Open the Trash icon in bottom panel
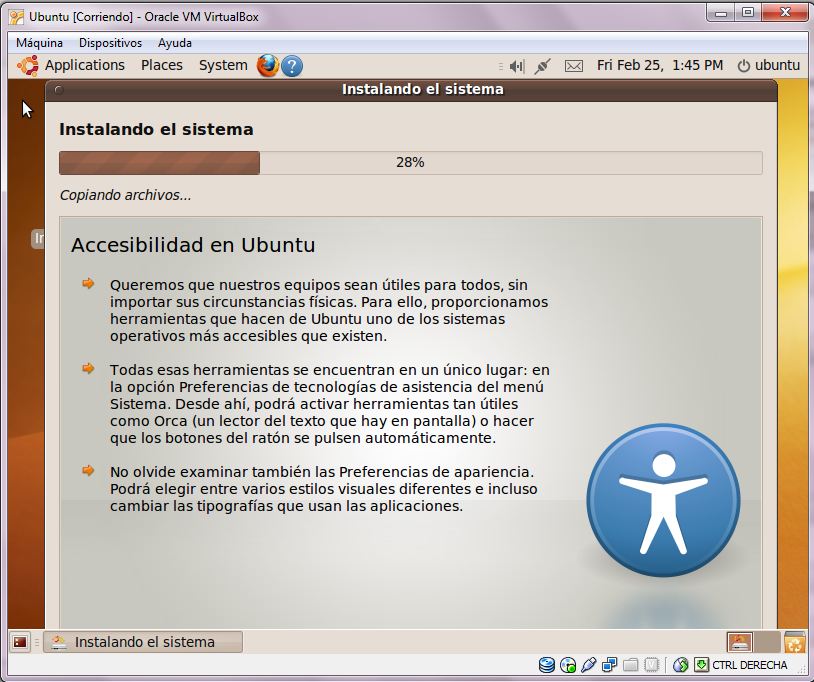814x682 pixels. click(x=795, y=642)
